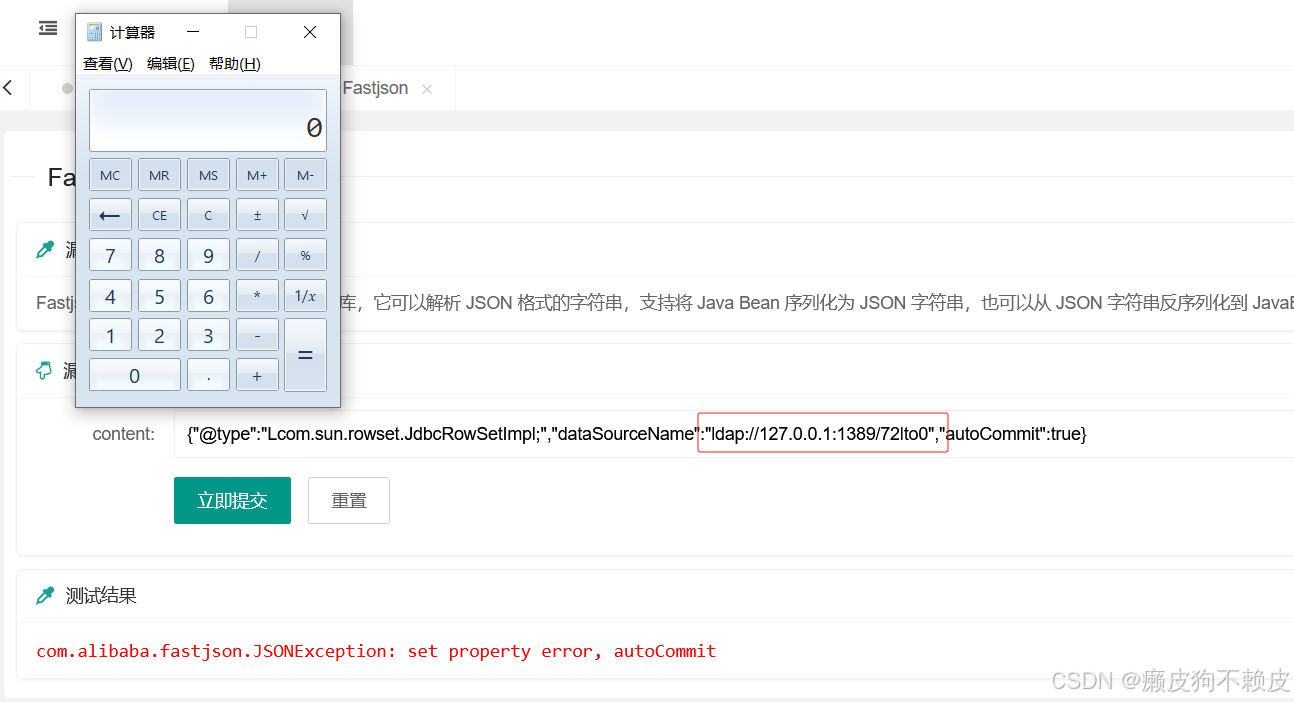This screenshot has height=702, width=1294.
Task: Click the MR memory recall key
Action: tap(159, 175)
